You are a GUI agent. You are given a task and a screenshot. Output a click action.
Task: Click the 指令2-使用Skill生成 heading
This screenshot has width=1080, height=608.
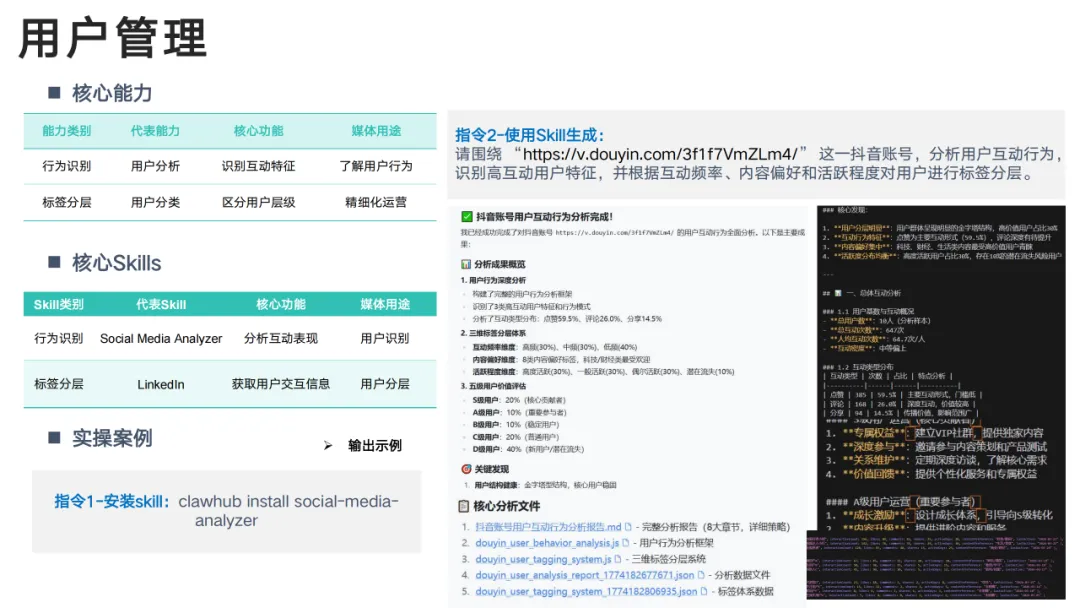[x=530, y=135]
